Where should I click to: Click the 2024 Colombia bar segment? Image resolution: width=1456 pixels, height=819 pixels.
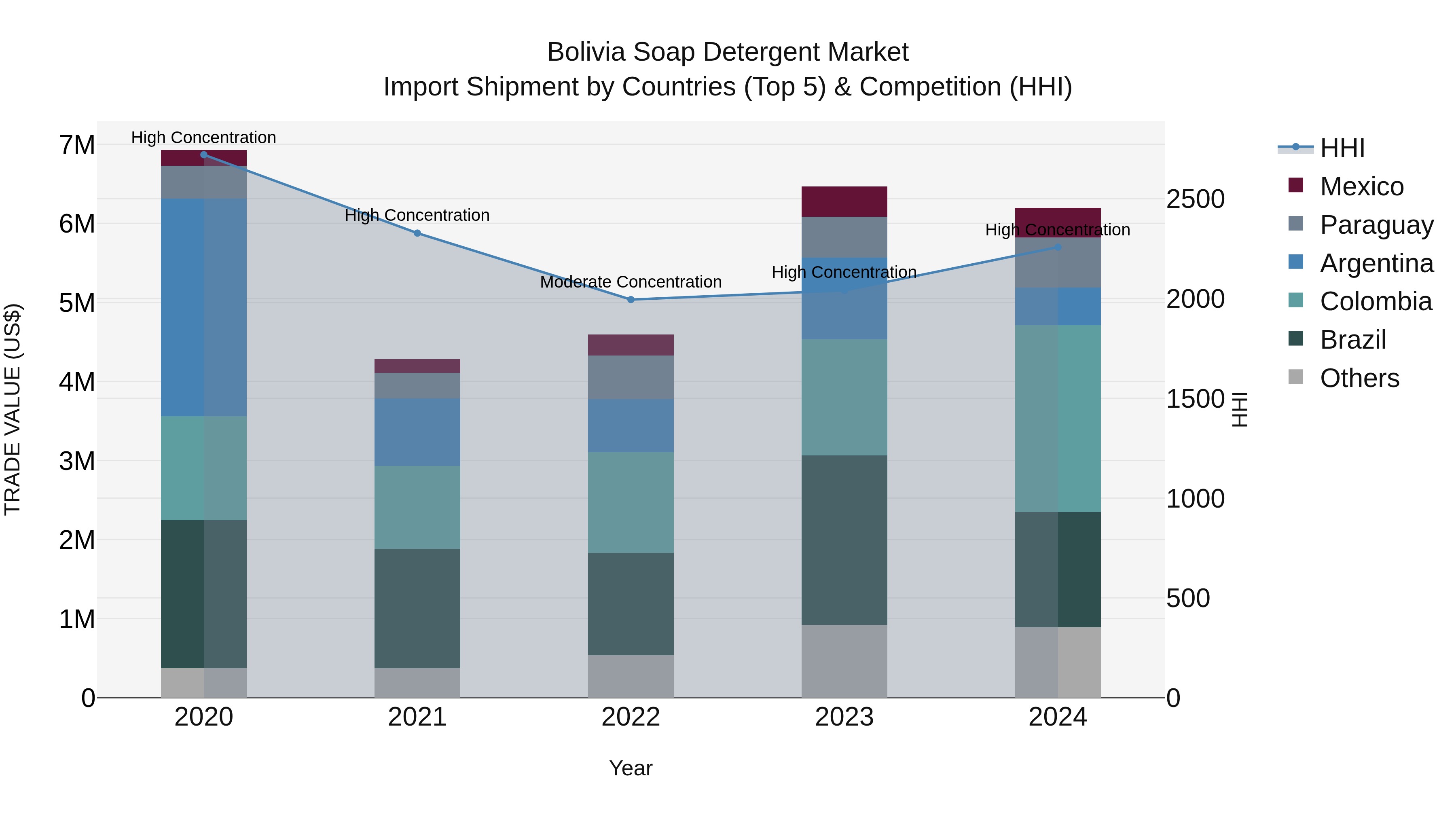pos(1058,419)
